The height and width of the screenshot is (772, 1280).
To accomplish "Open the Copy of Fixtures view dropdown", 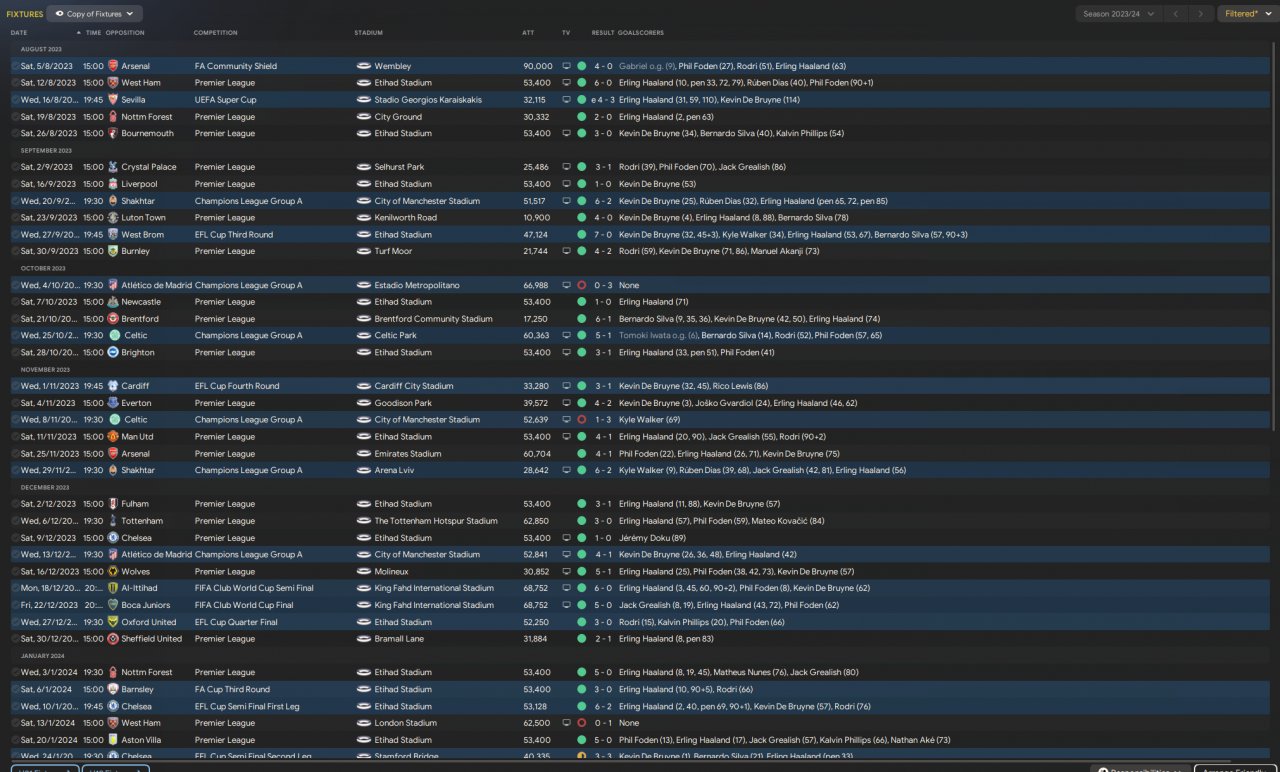I will [x=95, y=14].
